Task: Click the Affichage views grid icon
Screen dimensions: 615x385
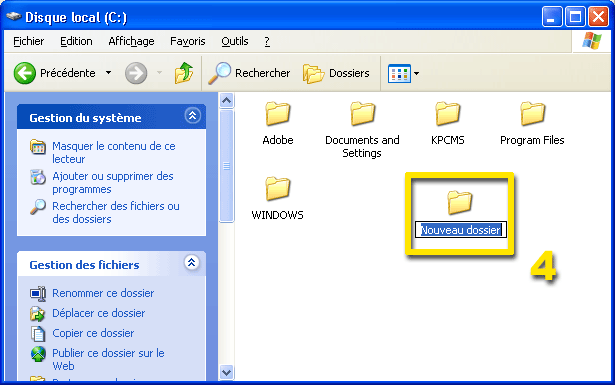Action: (x=399, y=73)
